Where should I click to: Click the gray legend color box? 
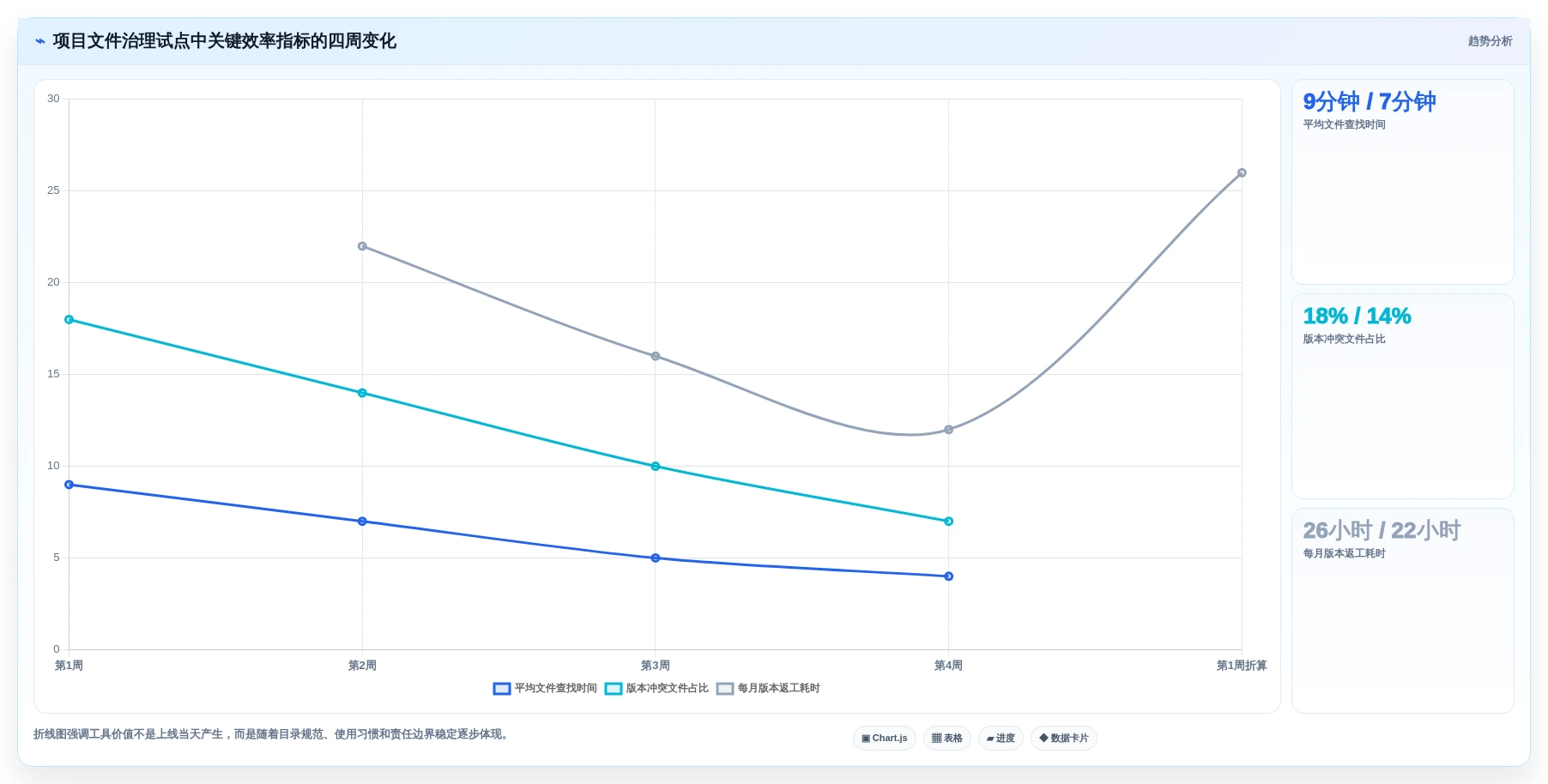(725, 689)
